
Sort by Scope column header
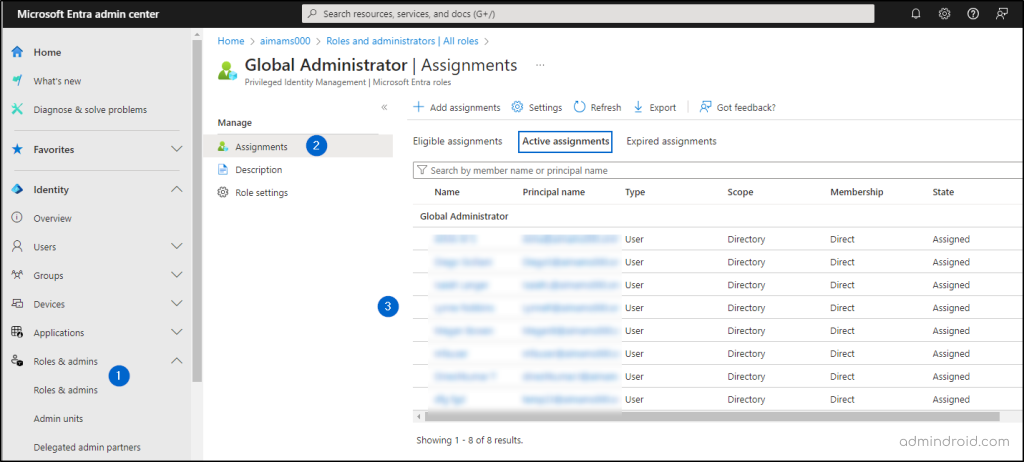click(741, 192)
